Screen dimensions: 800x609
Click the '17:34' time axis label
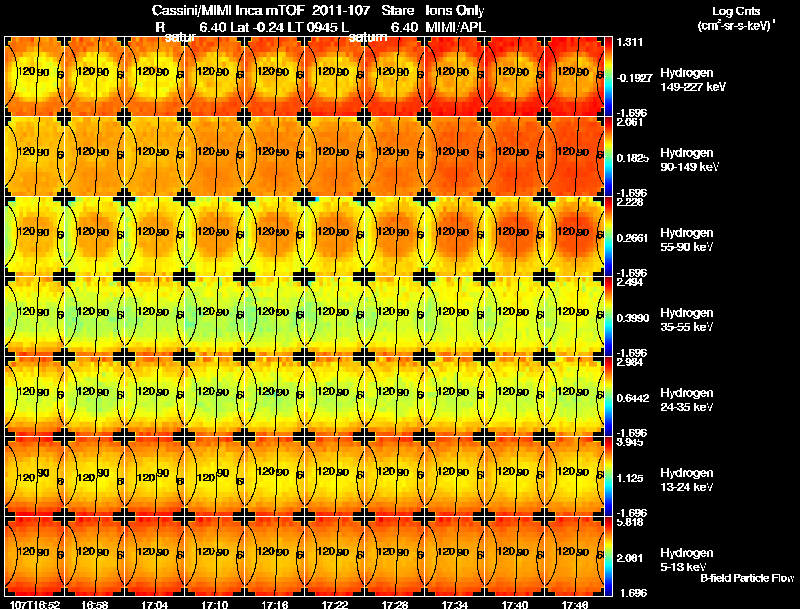coord(455,604)
